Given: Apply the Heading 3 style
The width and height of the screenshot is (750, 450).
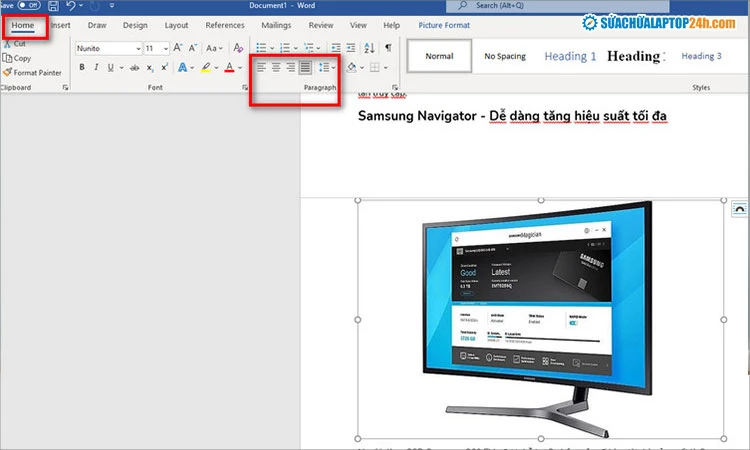Looking at the screenshot, I should tap(701, 56).
